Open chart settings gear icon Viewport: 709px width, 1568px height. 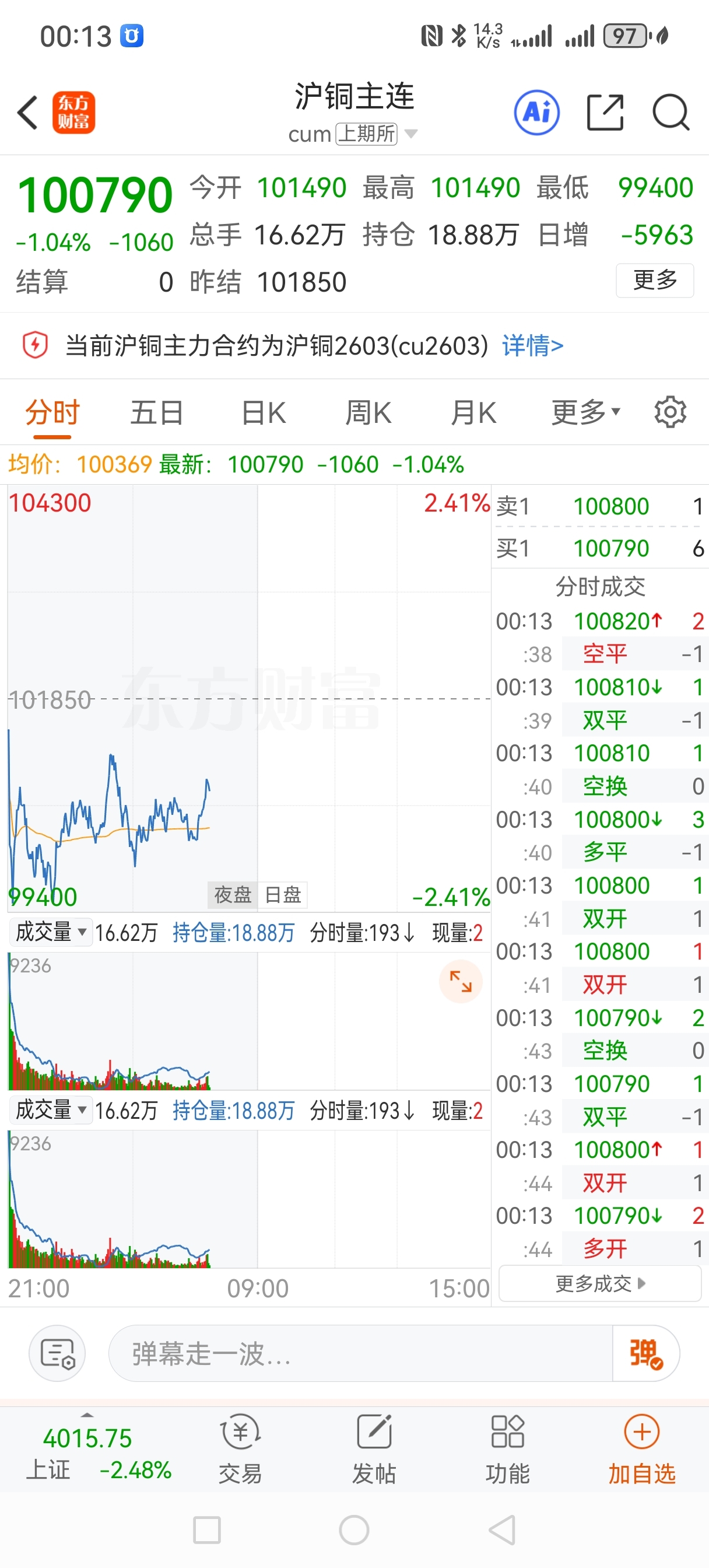(670, 412)
